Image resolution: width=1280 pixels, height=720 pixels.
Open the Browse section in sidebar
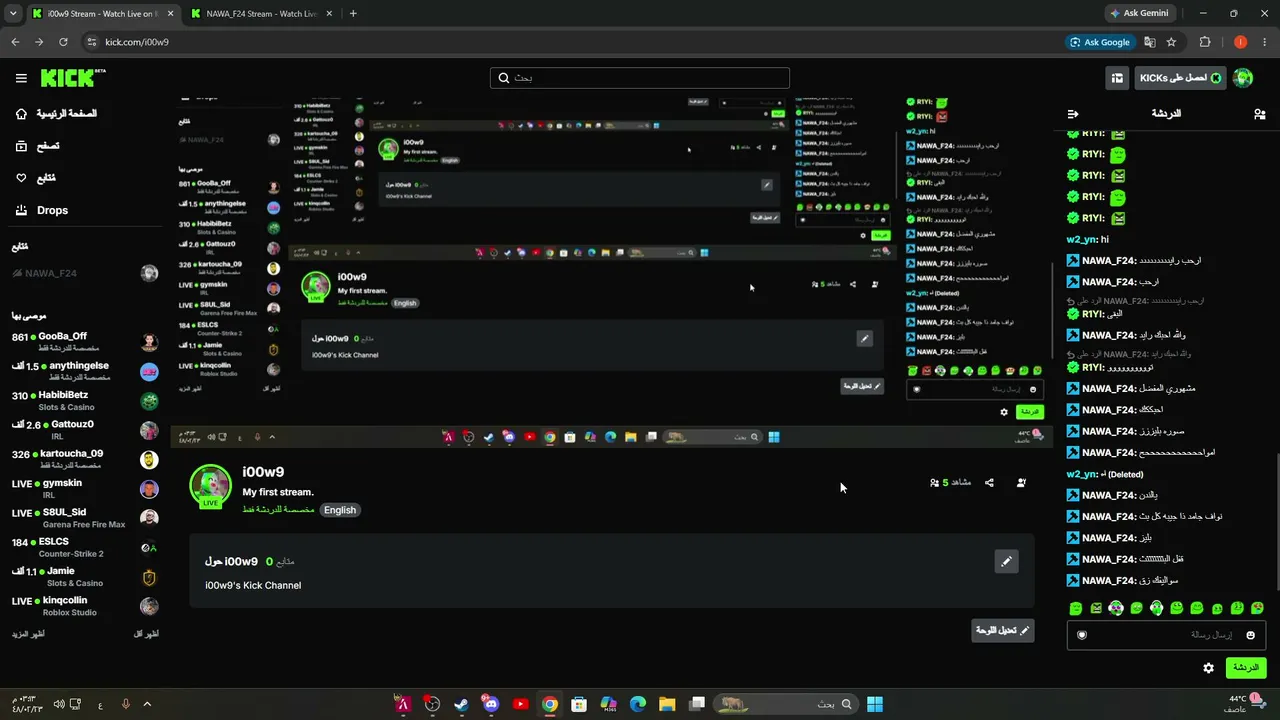[x=37, y=146]
